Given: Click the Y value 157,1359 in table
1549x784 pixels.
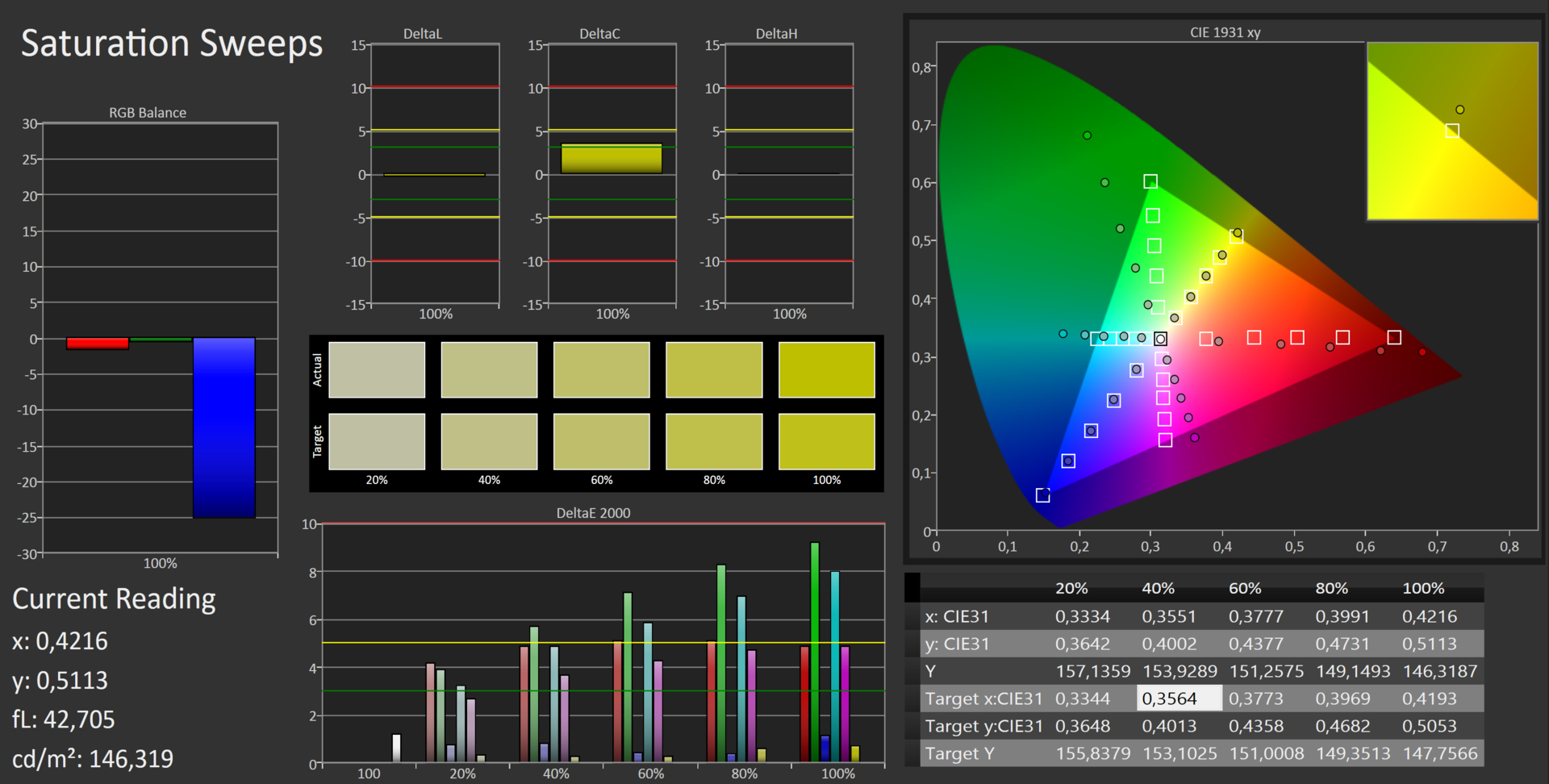Looking at the screenshot, I should pos(1092,671).
